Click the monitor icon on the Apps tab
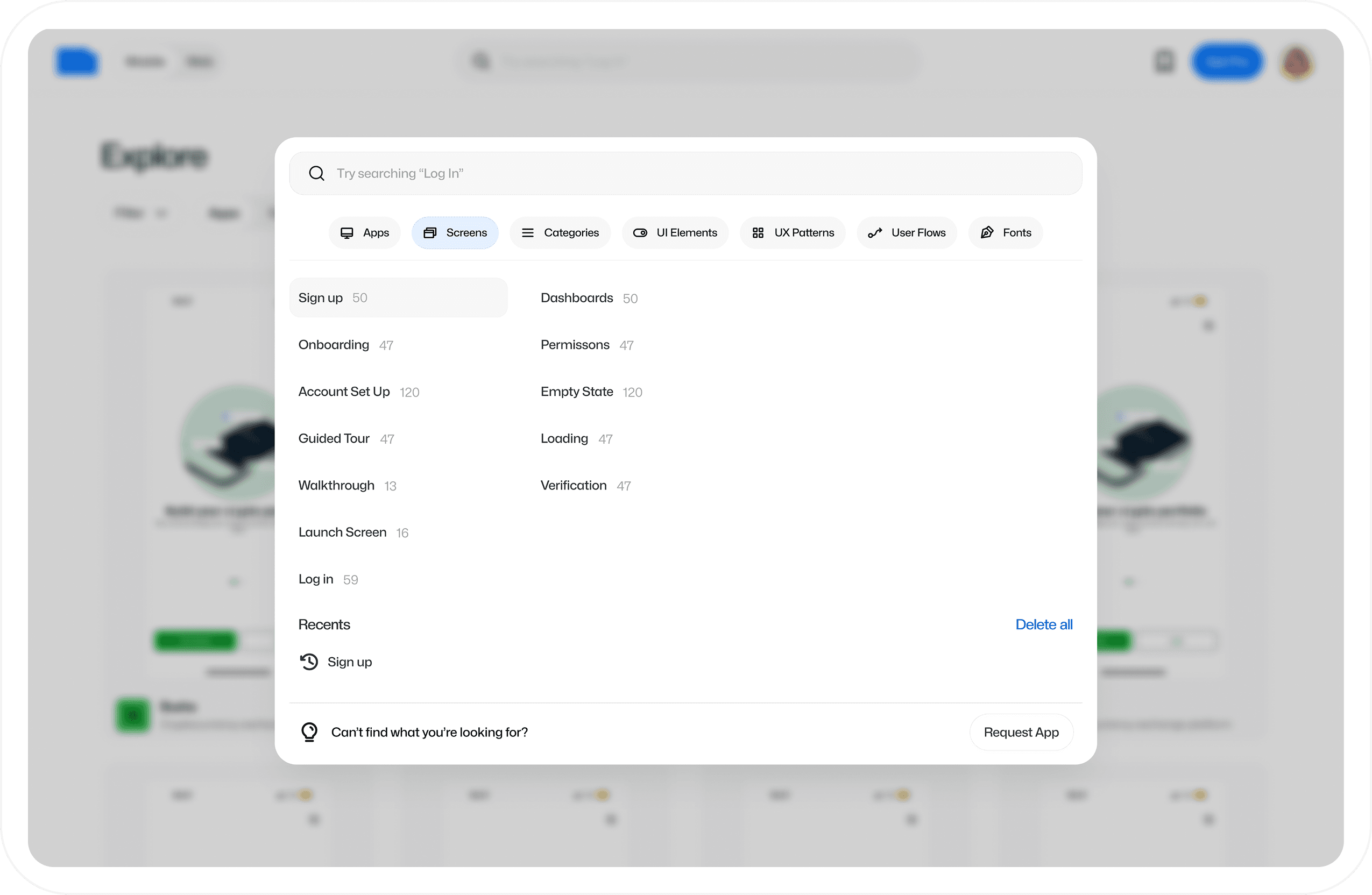This screenshot has width=1372, height=895. [346, 233]
